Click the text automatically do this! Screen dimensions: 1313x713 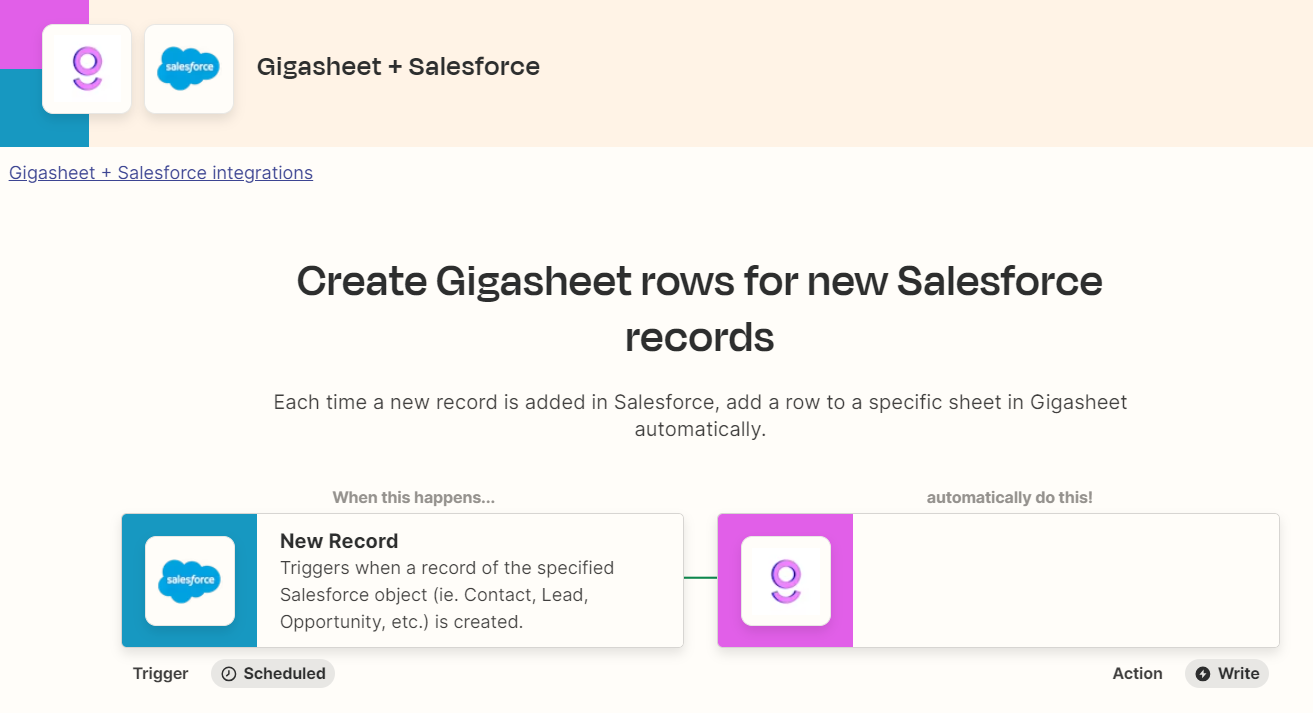pyautogui.click(x=1009, y=497)
